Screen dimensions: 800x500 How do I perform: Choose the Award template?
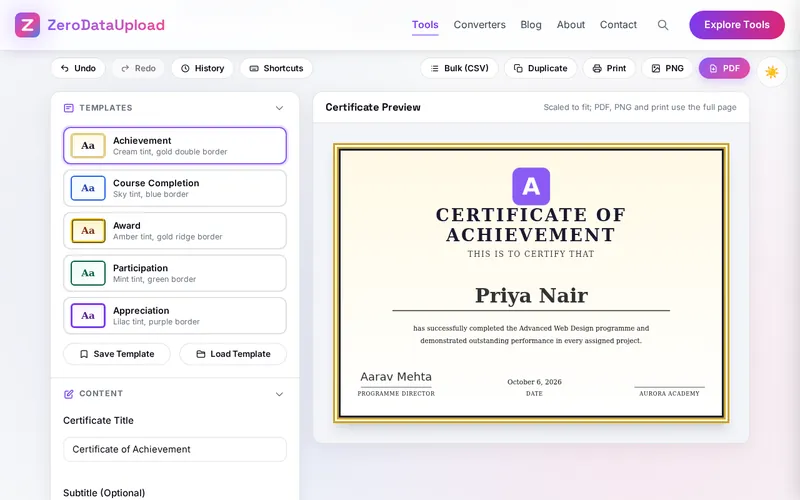point(175,231)
